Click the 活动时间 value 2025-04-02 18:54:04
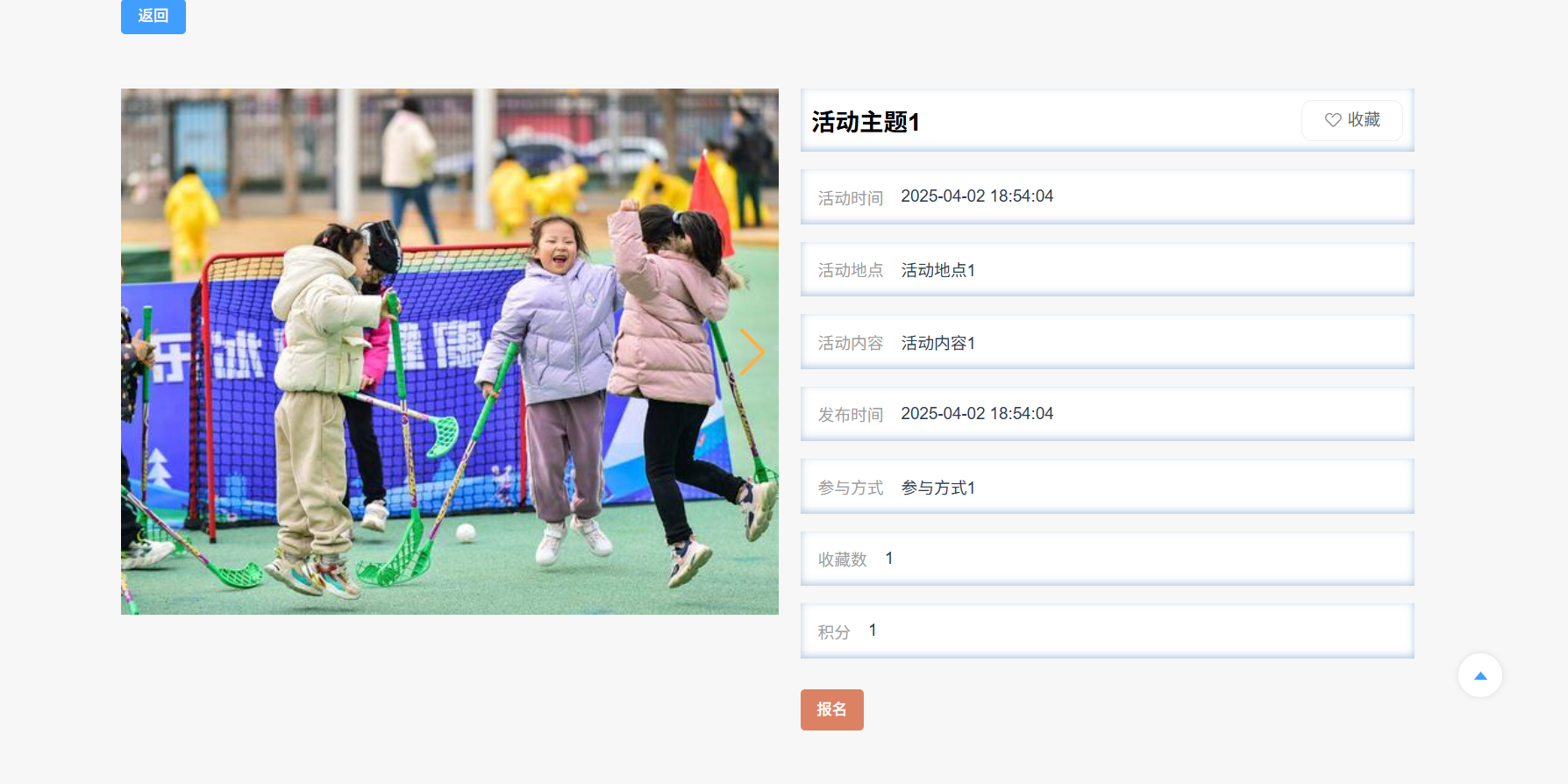 tap(977, 196)
